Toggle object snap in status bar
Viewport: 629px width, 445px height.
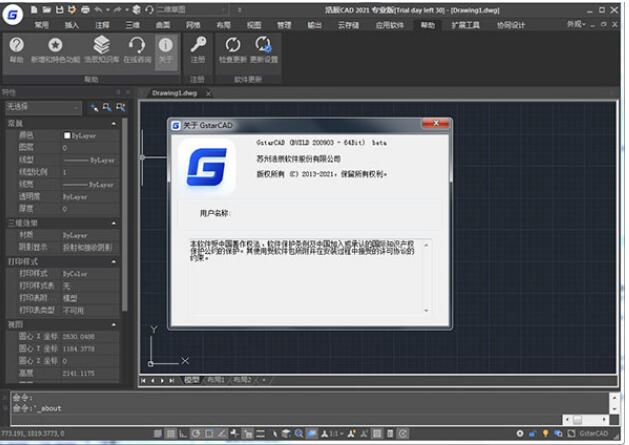pos(209,433)
